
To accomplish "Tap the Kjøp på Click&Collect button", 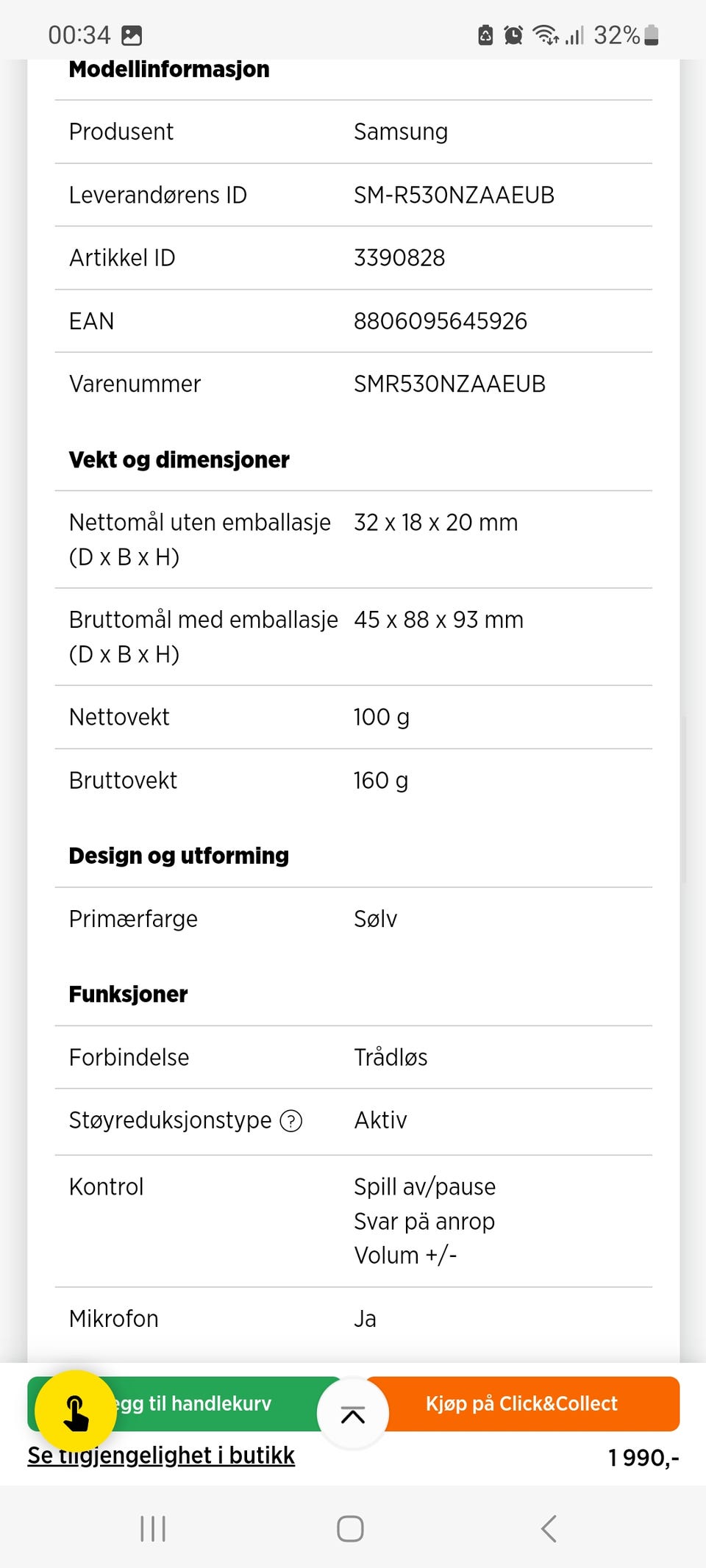I will coord(522,1403).
